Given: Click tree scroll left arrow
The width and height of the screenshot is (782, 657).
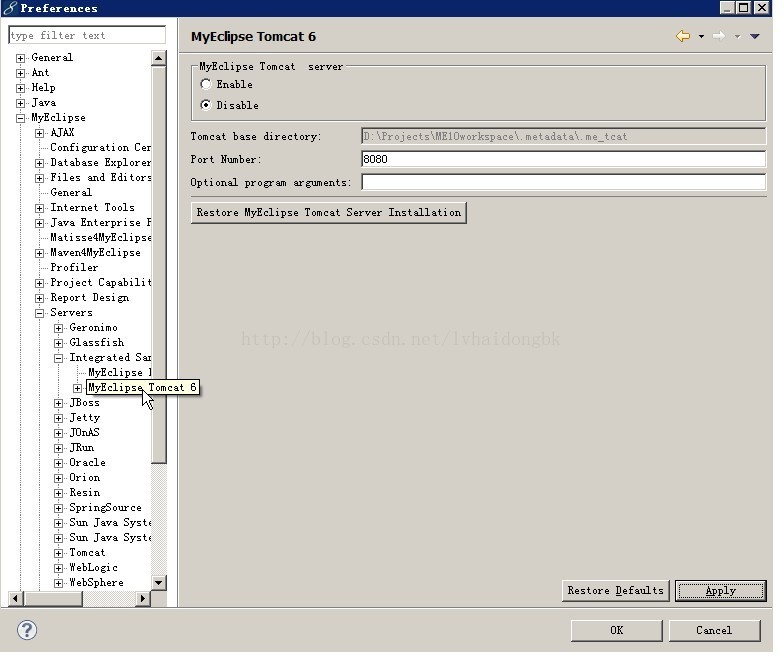Looking at the screenshot, I should tap(15, 598).
